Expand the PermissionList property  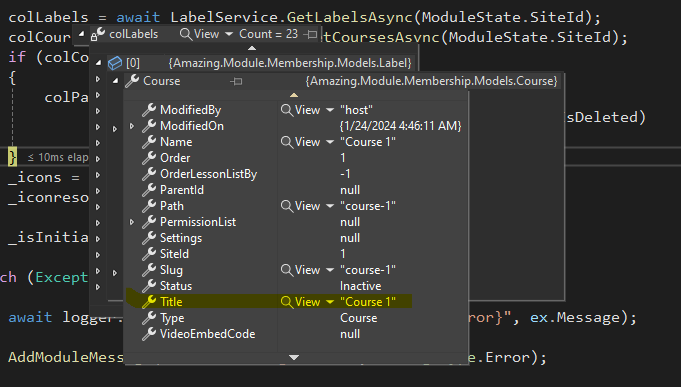pyautogui.click(x=132, y=222)
